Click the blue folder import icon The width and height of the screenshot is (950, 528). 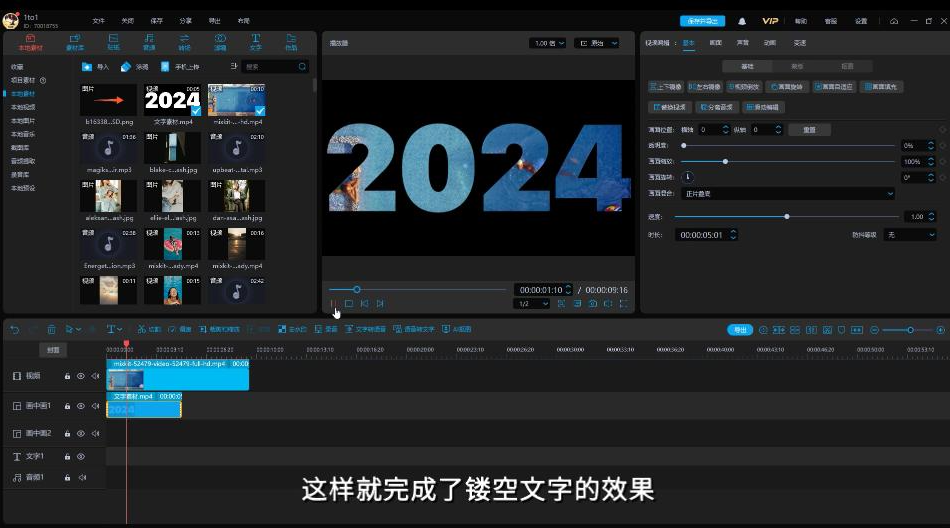tap(87, 67)
